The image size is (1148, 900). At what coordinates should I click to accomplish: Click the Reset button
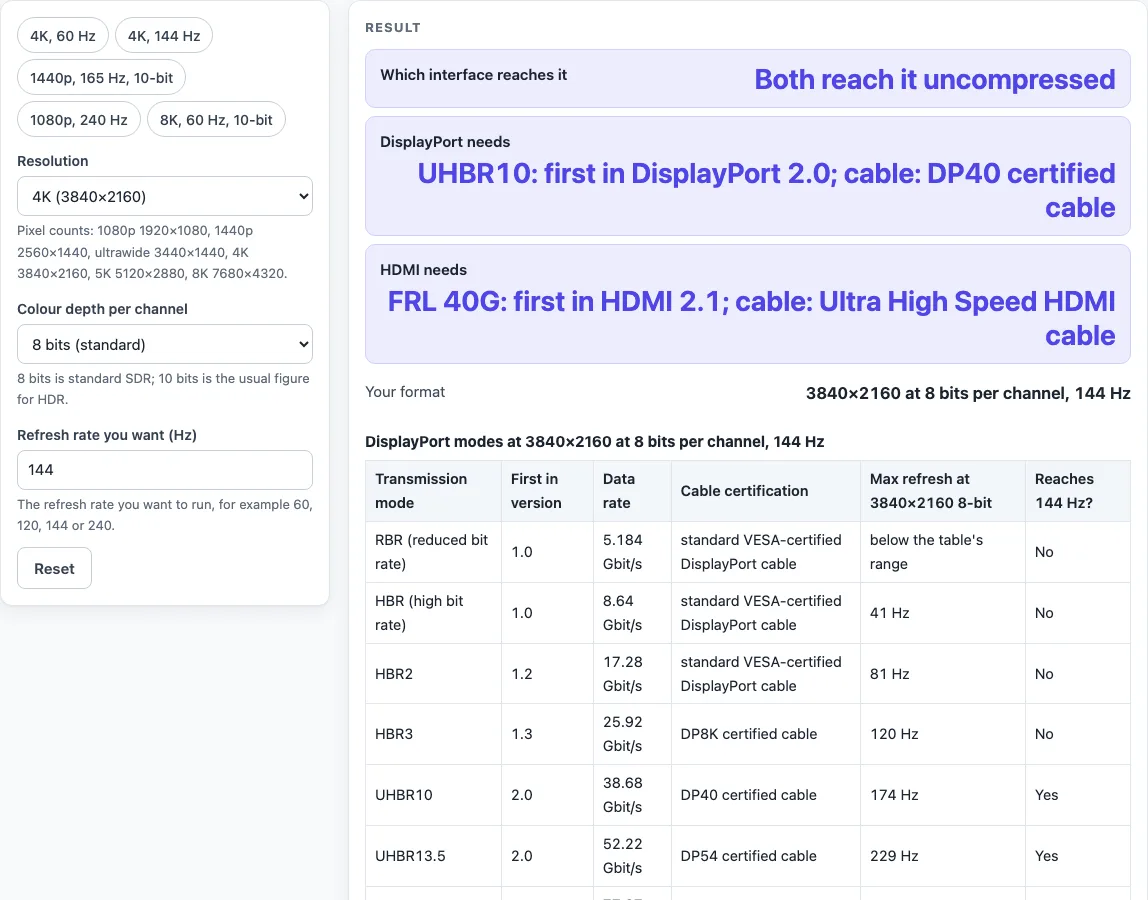pyautogui.click(x=54, y=568)
